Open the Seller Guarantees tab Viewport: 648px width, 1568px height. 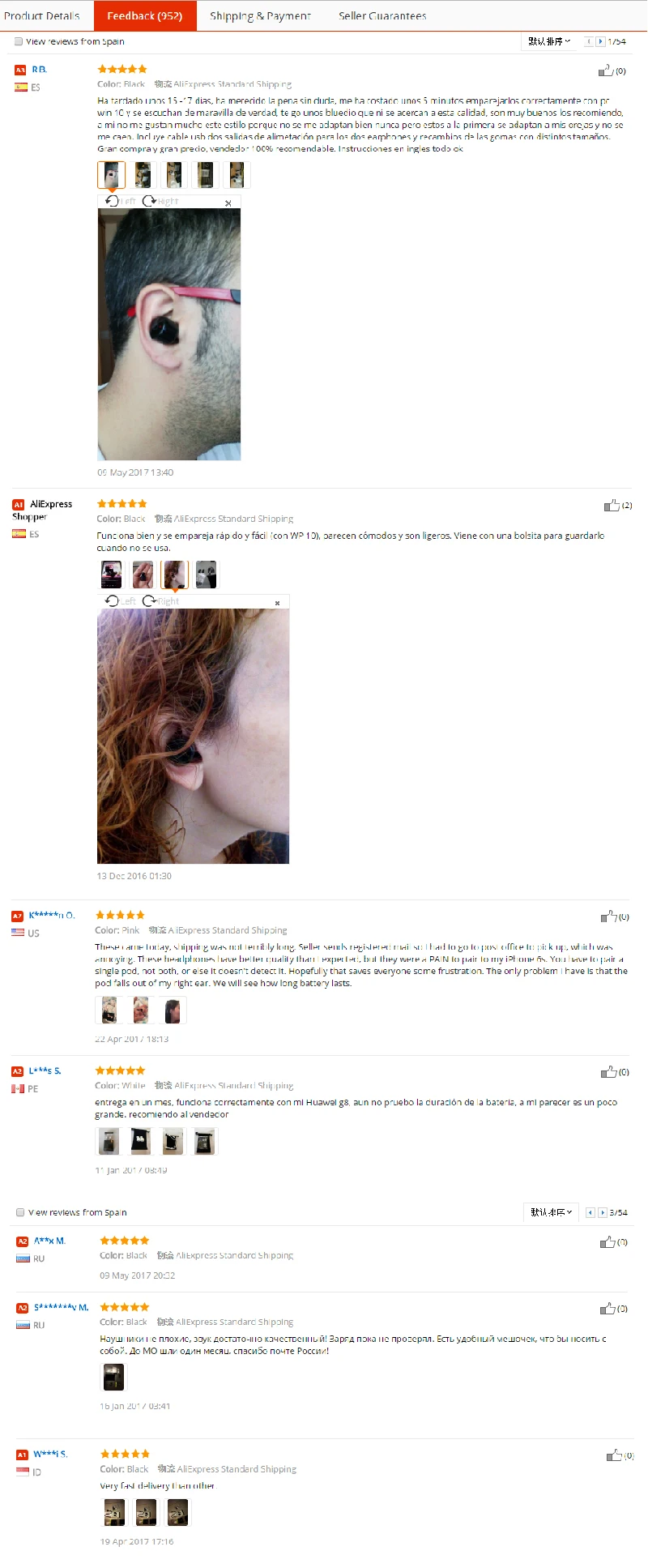pos(382,15)
